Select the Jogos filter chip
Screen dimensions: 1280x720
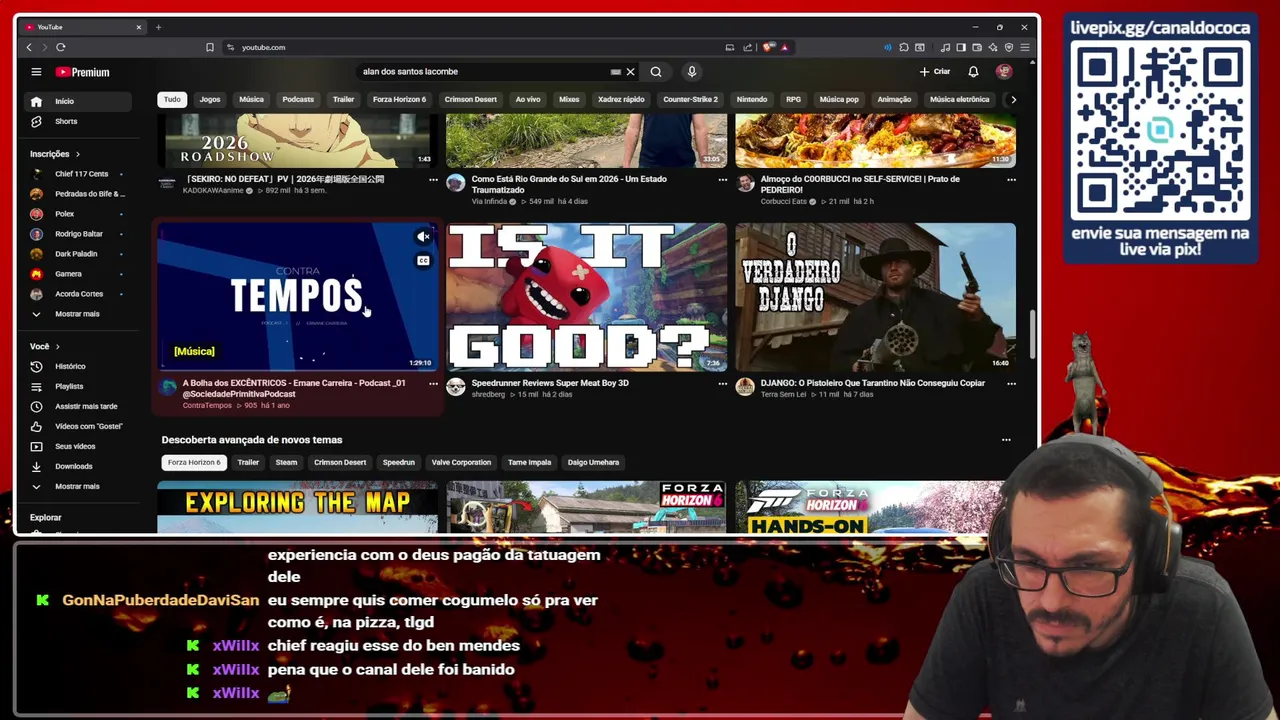[x=210, y=99]
